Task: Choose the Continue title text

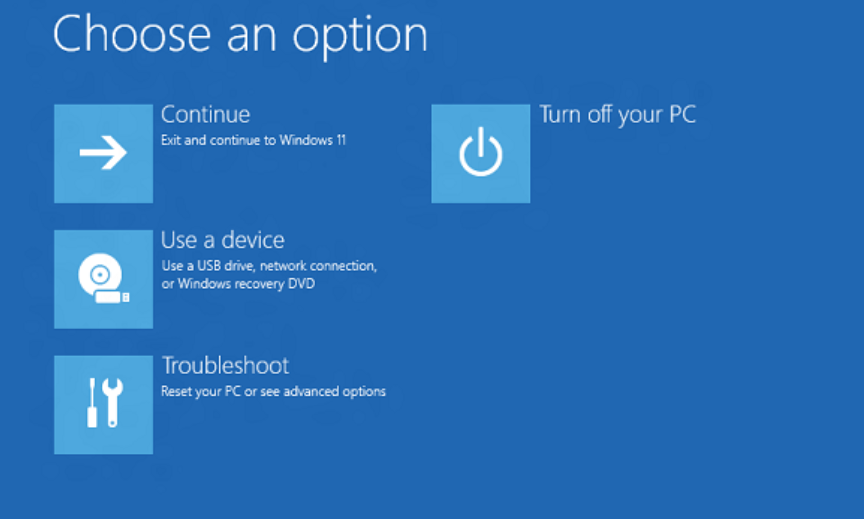Action: coord(205,114)
